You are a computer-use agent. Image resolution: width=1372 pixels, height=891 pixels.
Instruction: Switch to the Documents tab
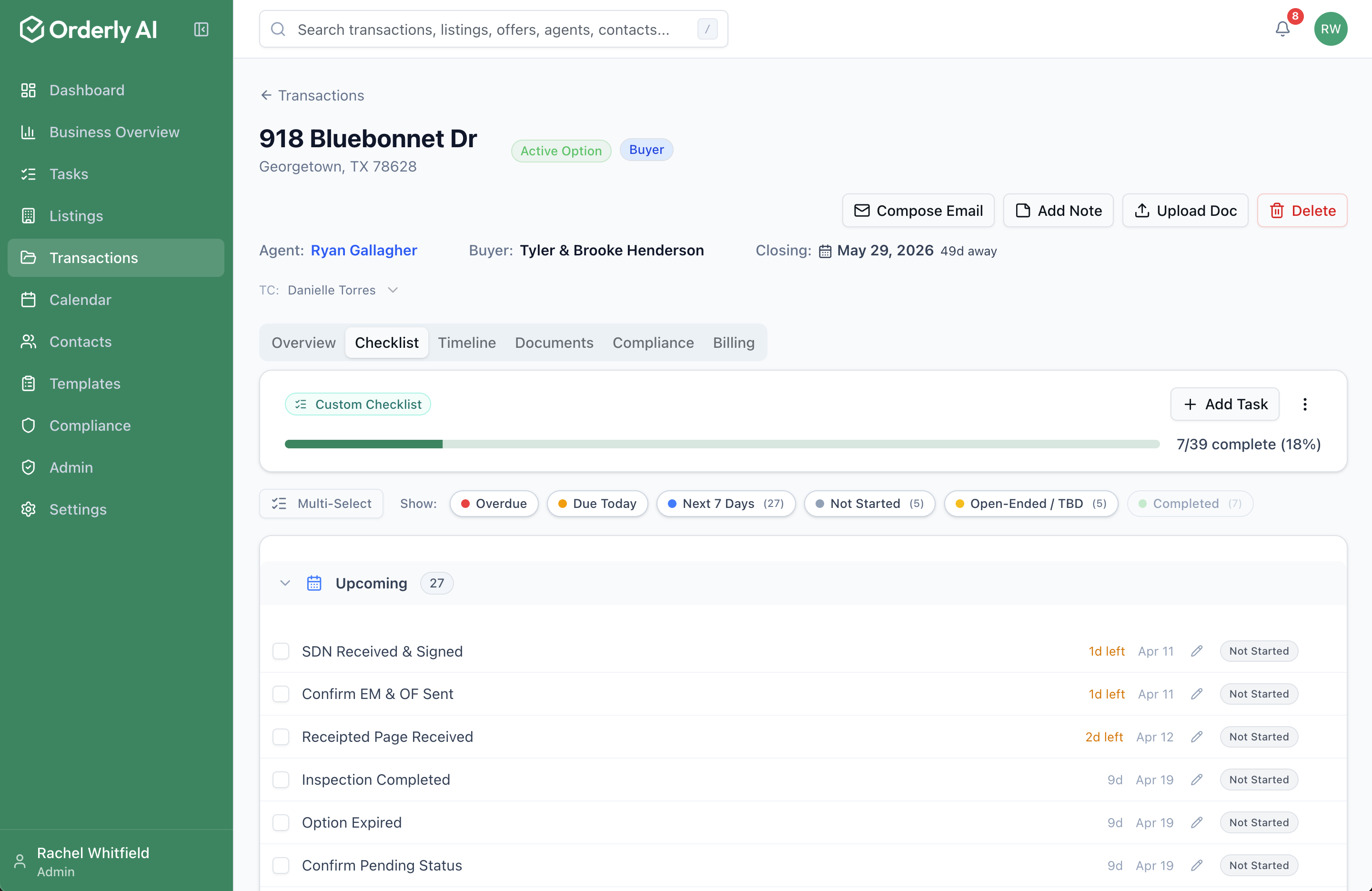554,343
